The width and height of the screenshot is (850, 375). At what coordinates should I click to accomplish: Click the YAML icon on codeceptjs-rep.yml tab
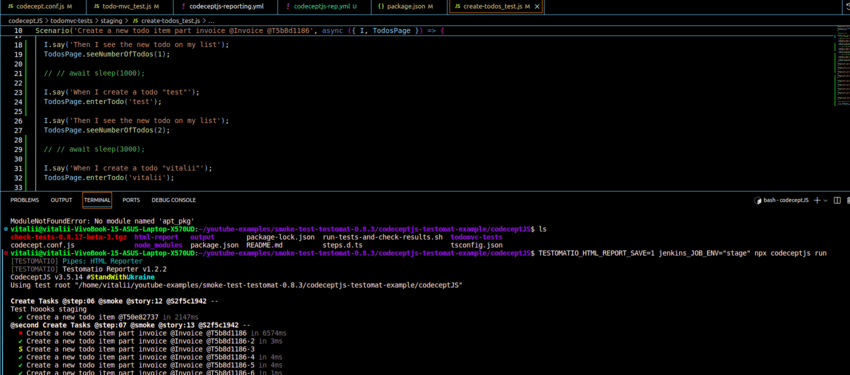click(287, 7)
